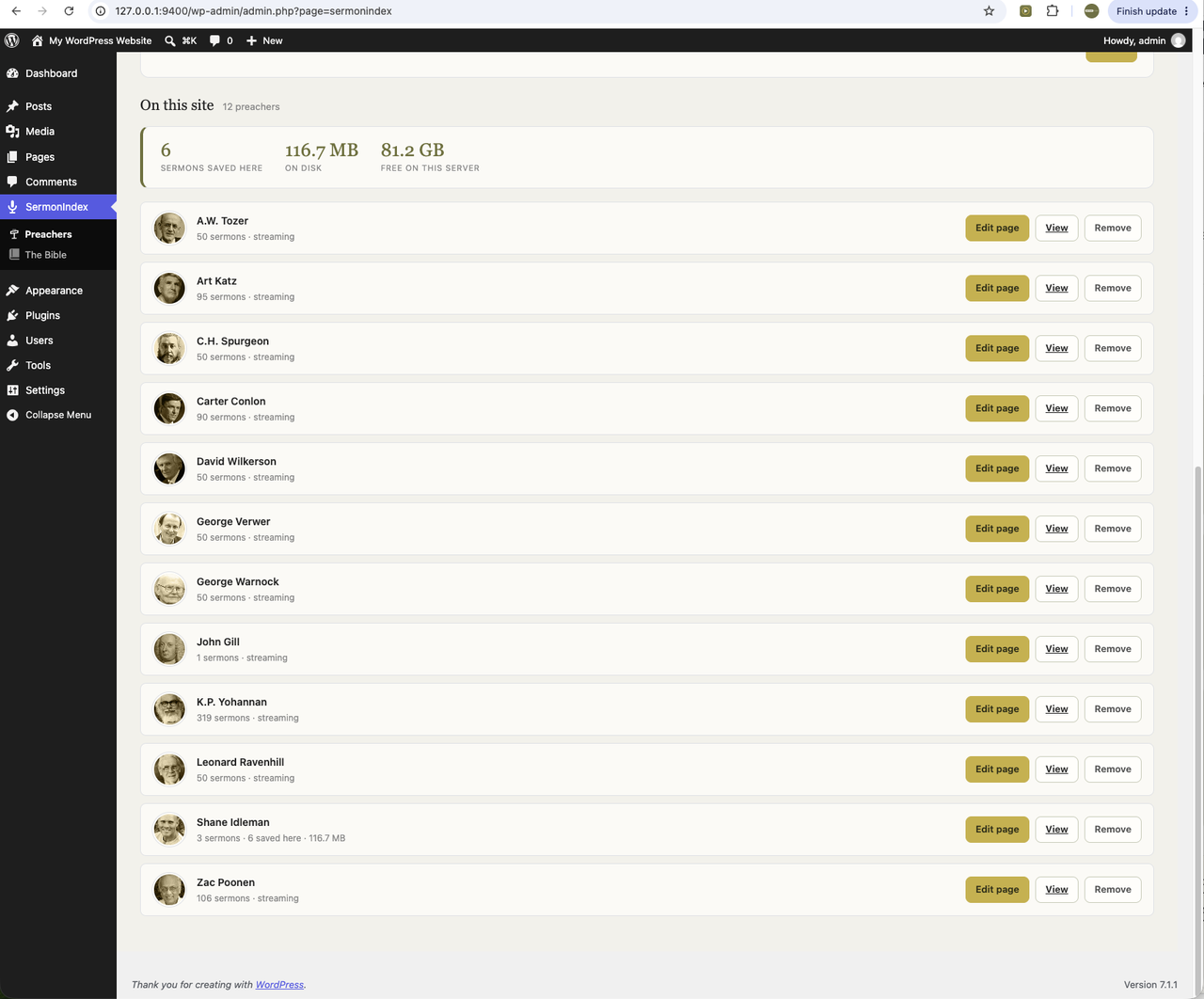Remove George Verwer
The image size is (1204, 999).
coord(1113,529)
